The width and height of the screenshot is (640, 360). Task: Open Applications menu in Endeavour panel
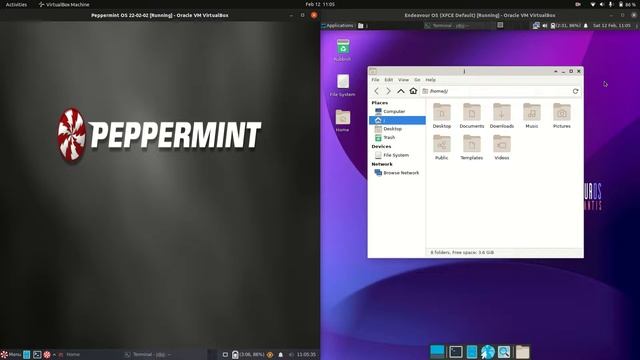click(337, 25)
